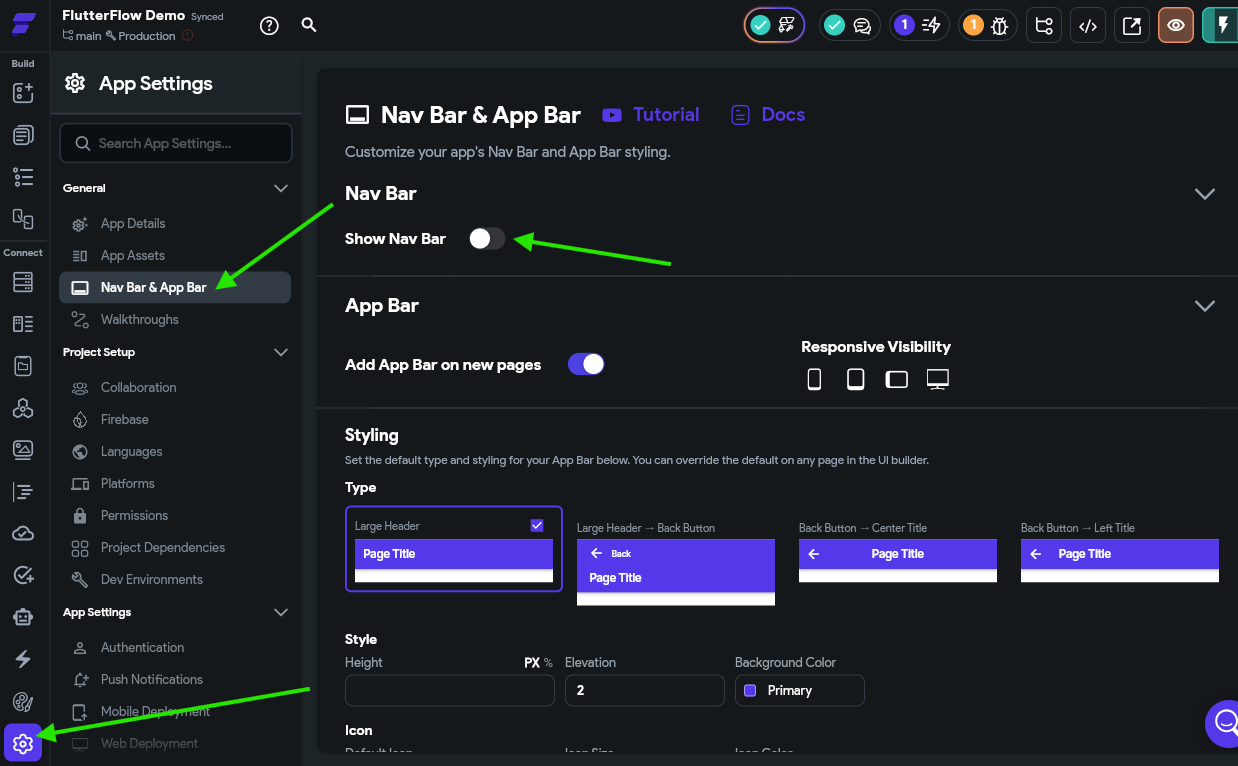1238x766 pixels.
Task: Open Nav Bar & App Bar settings
Action: [175, 287]
